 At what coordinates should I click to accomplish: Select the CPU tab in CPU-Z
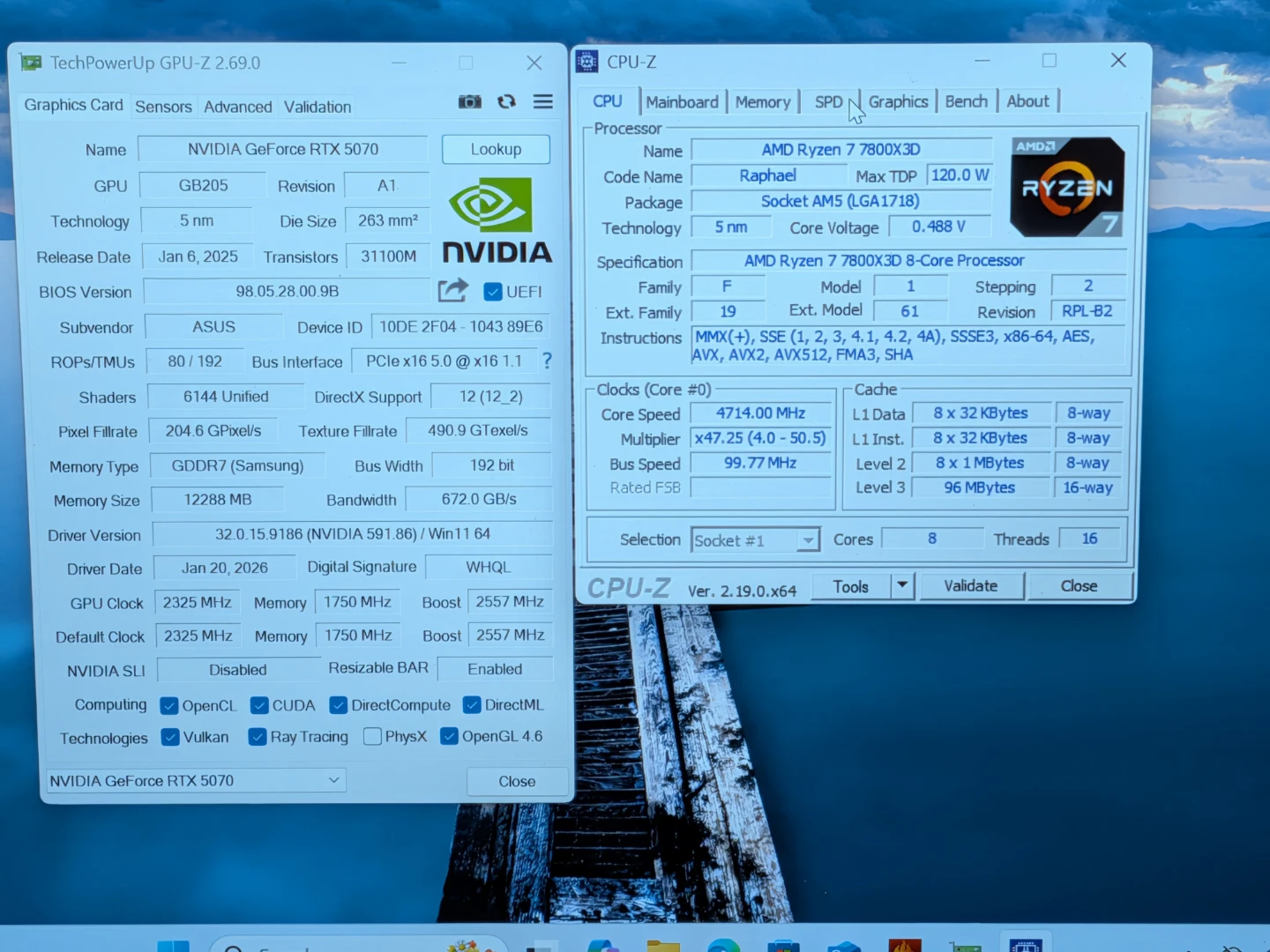608,101
